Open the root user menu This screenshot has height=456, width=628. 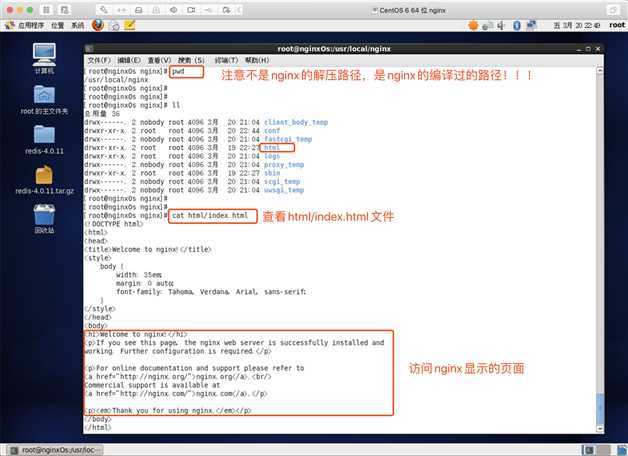pyautogui.click(x=617, y=25)
